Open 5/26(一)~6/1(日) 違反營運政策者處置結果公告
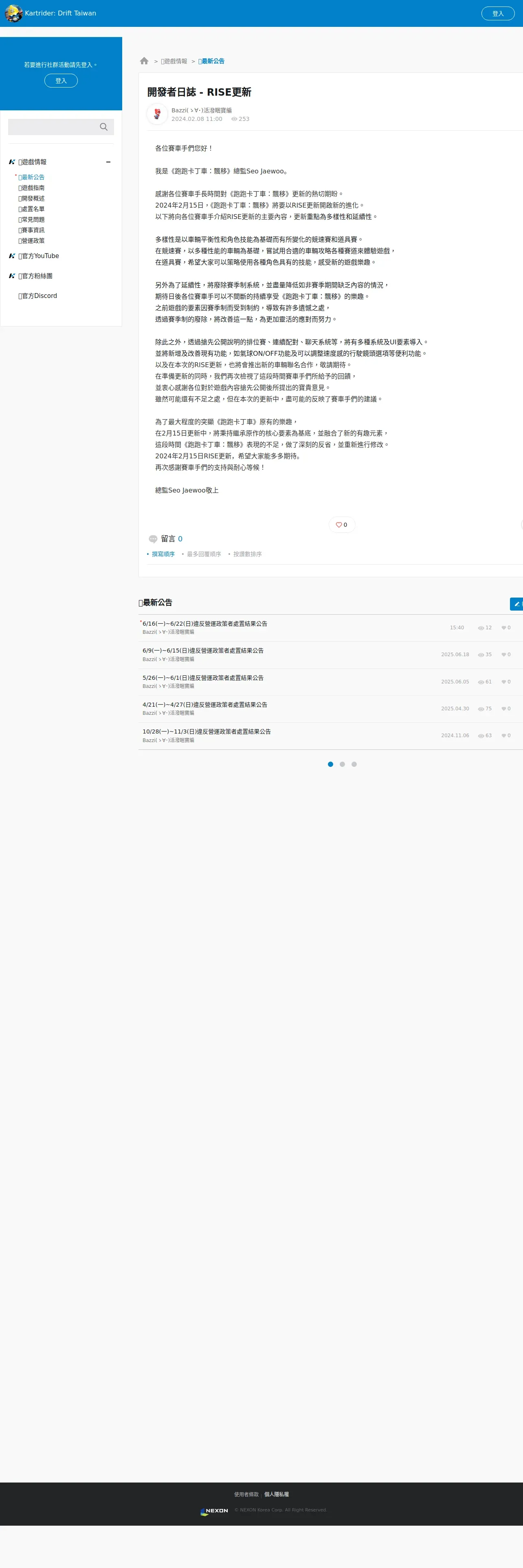 (203, 677)
